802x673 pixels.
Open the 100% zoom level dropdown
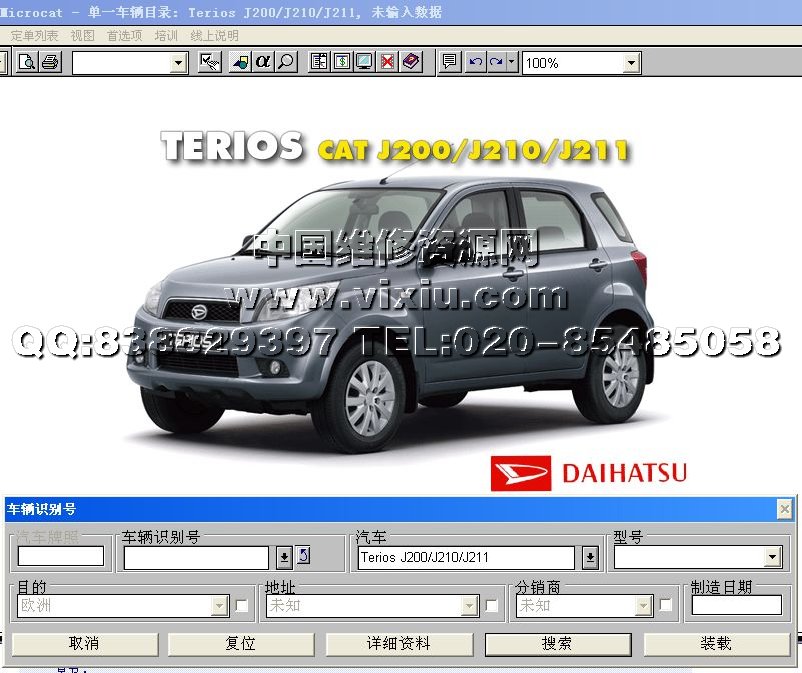pyautogui.click(x=631, y=63)
